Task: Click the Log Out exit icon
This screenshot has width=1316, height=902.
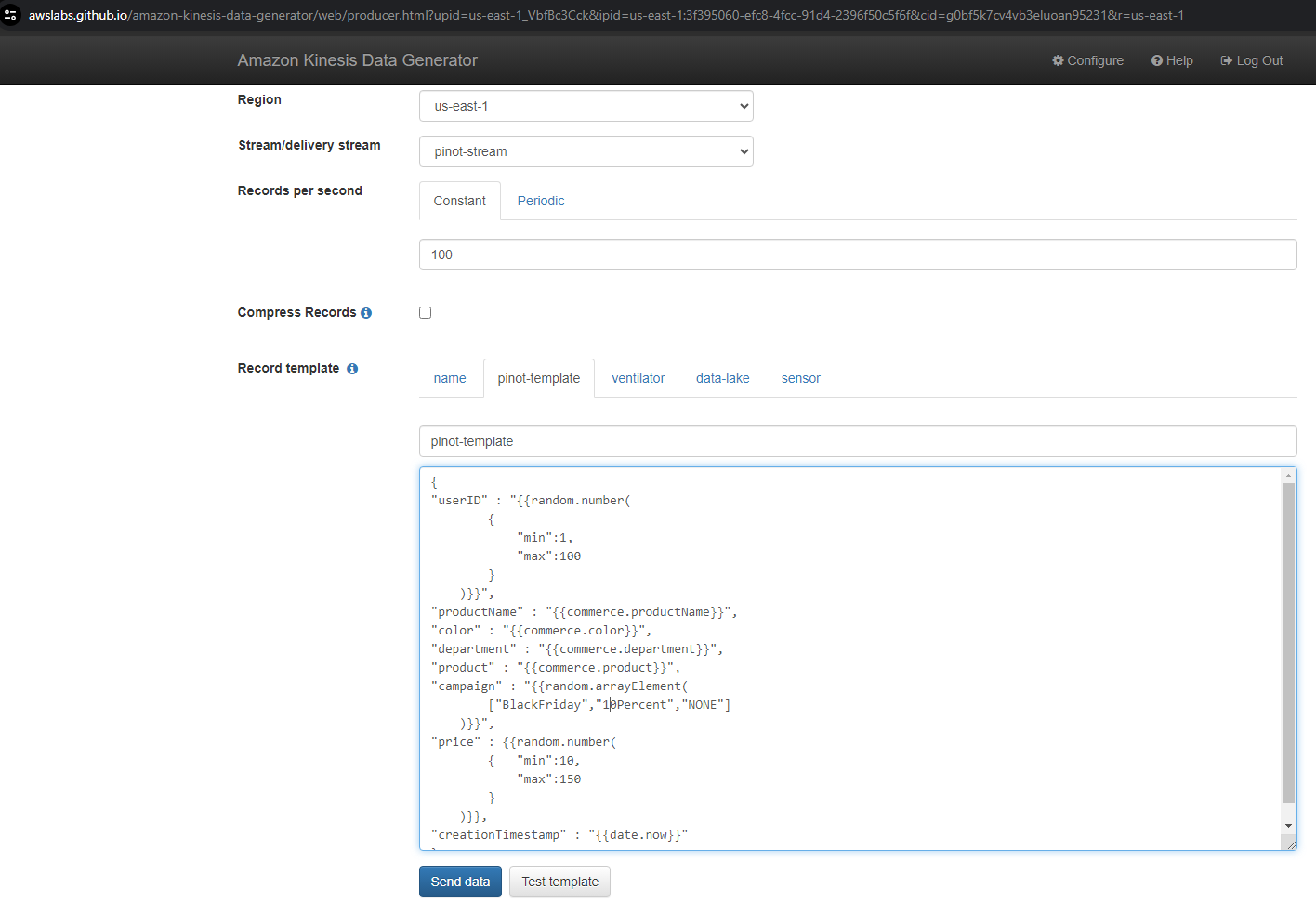Action: pos(1227,60)
